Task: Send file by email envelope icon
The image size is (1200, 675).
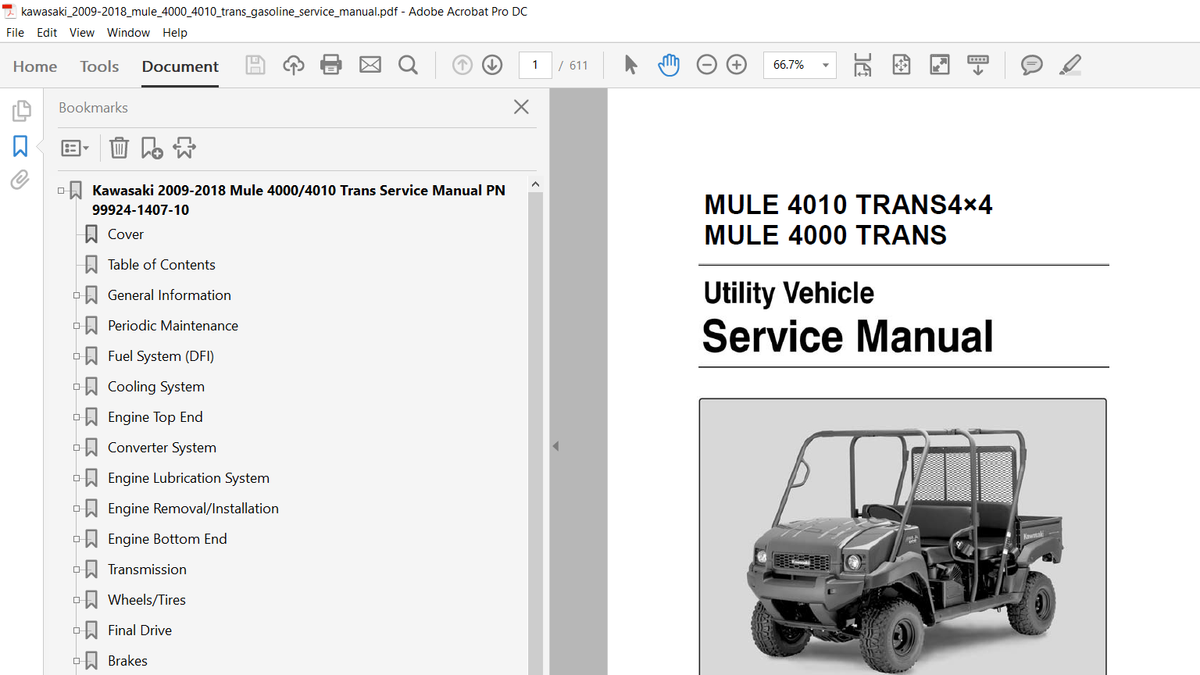Action: tap(370, 65)
